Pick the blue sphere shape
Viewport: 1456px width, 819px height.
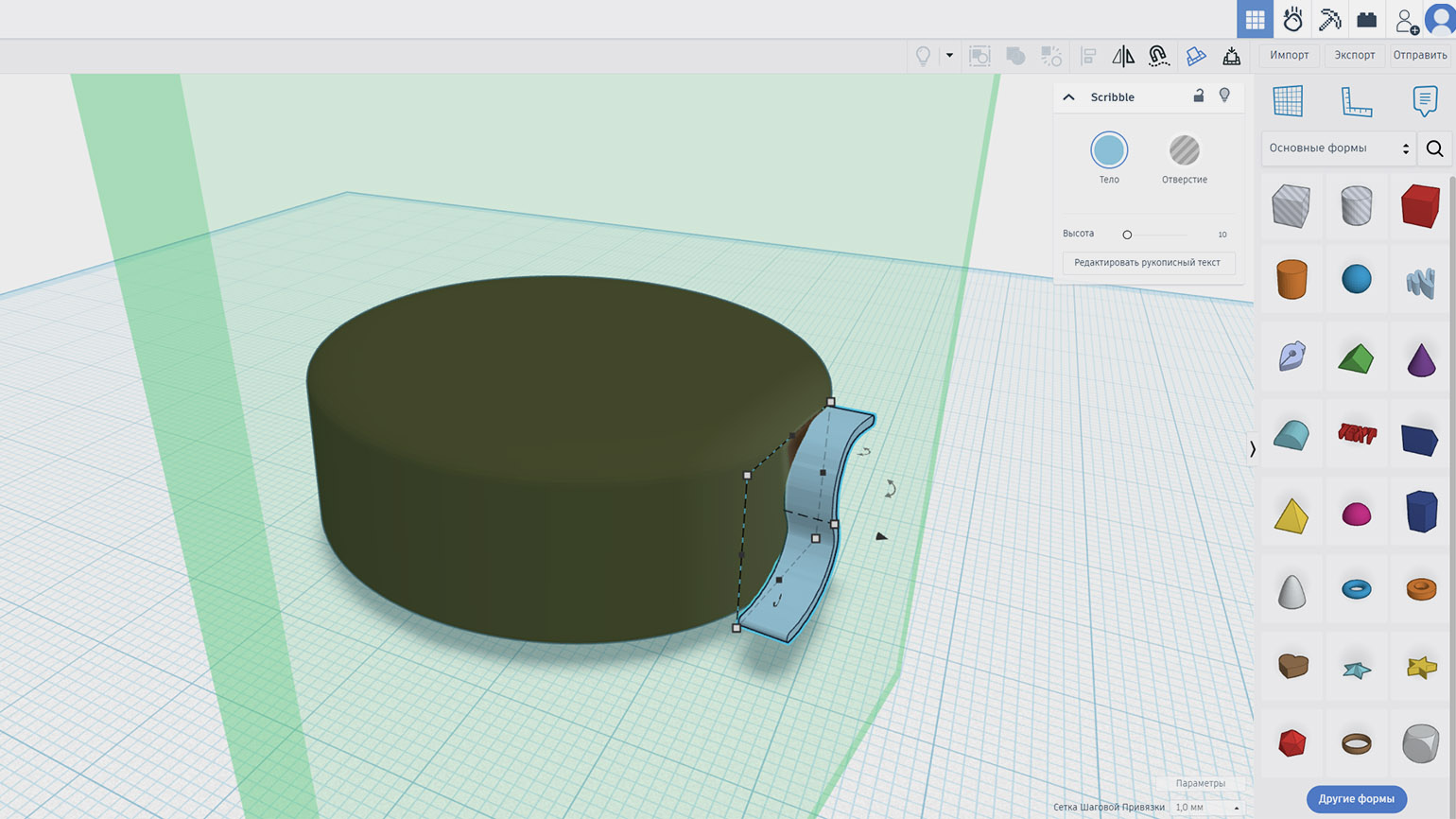[1356, 279]
